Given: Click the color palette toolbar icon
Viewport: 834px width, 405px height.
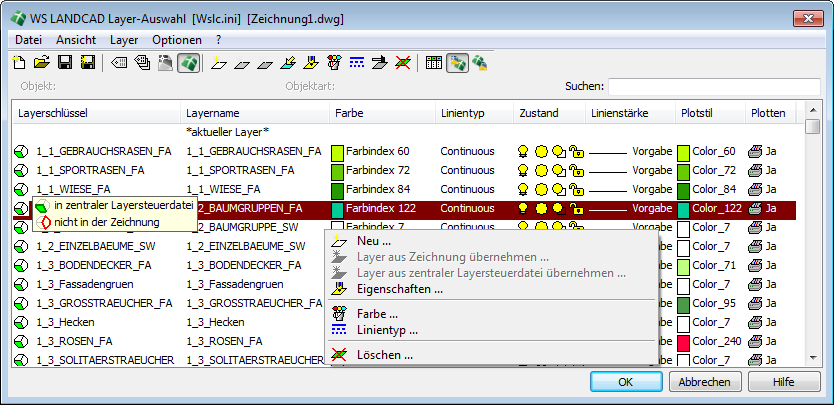Looking at the screenshot, I should click(334, 64).
